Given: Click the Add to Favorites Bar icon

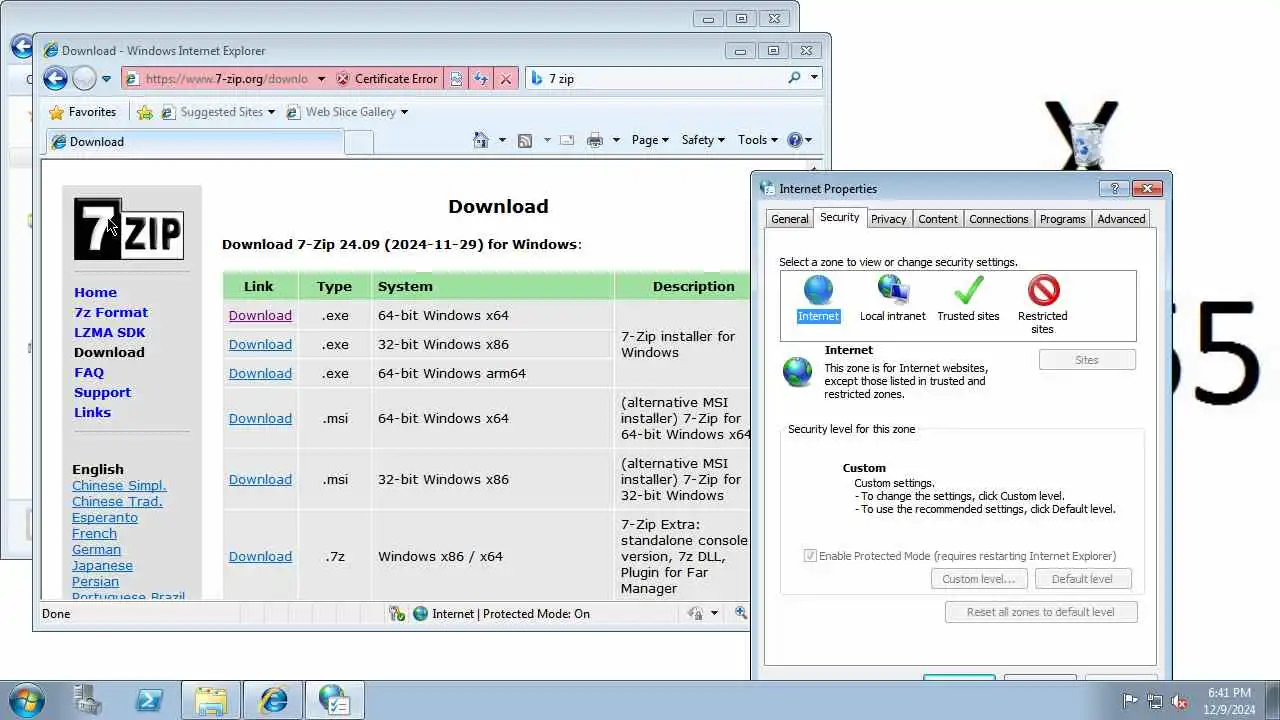Looking at the screenshot, I should point(145,112).
